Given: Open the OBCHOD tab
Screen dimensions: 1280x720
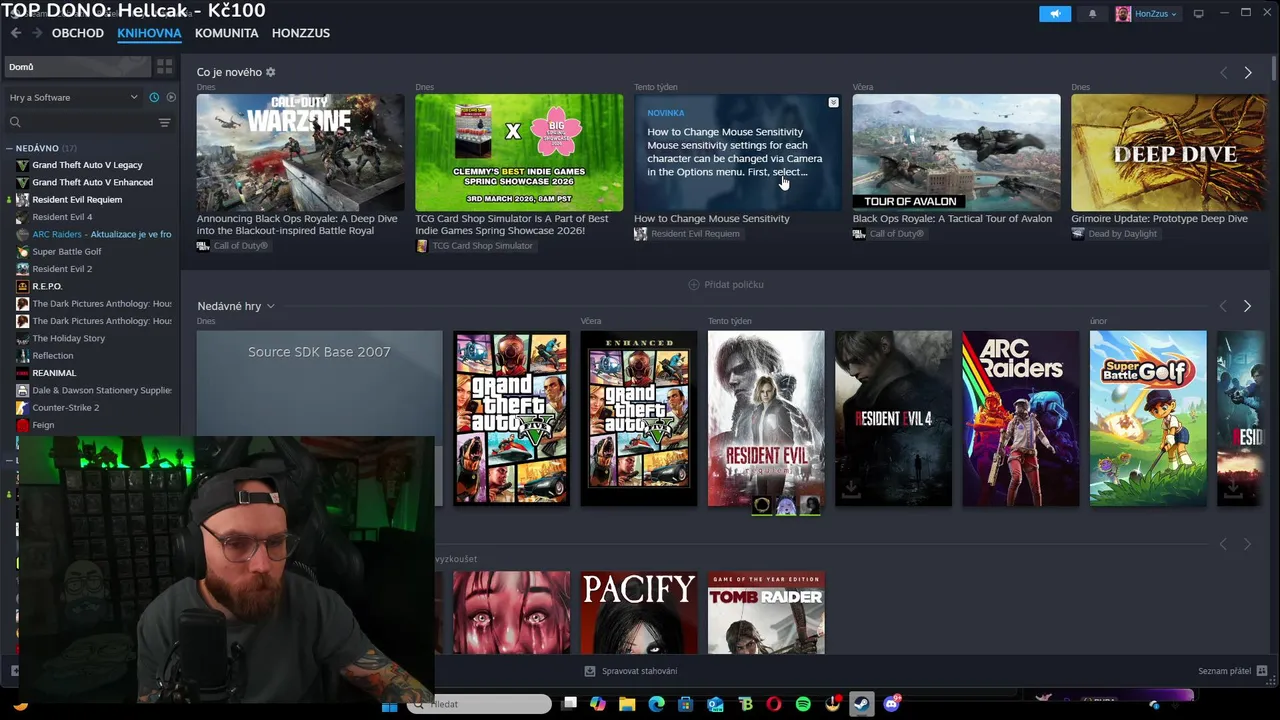Looking at the screenshot, I should pyautogui.click(x=78, y=33).
